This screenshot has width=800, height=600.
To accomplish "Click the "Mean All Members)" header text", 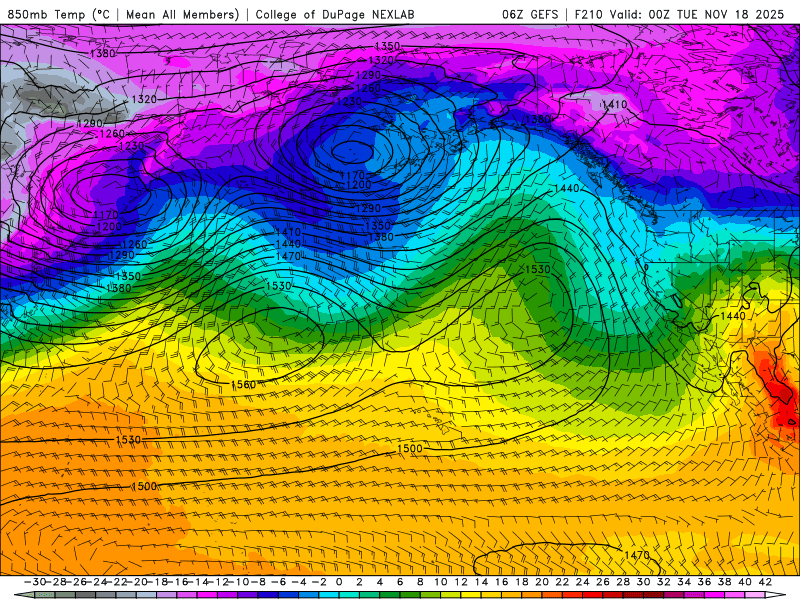I will point(182,14).
